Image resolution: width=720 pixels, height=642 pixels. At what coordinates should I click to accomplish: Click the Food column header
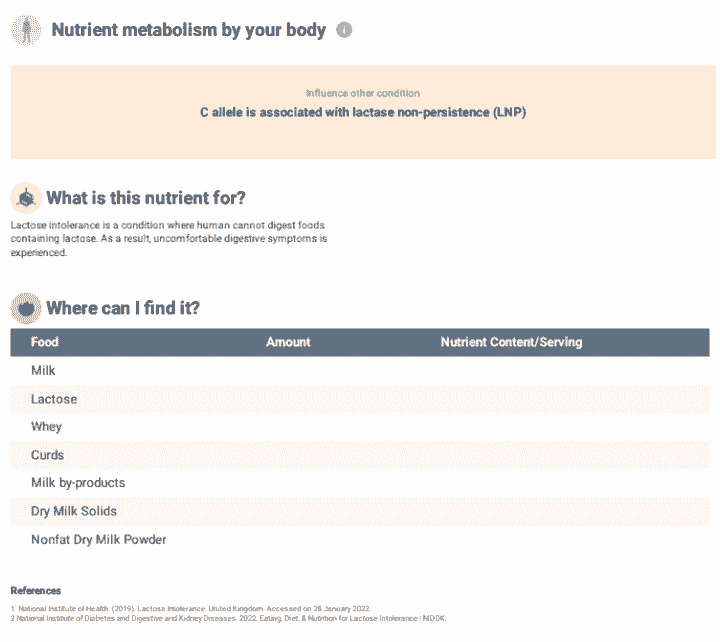(x=45, y=342)
